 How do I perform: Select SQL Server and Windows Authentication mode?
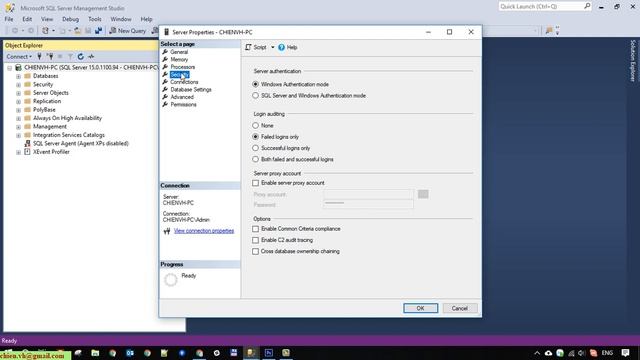256,96
